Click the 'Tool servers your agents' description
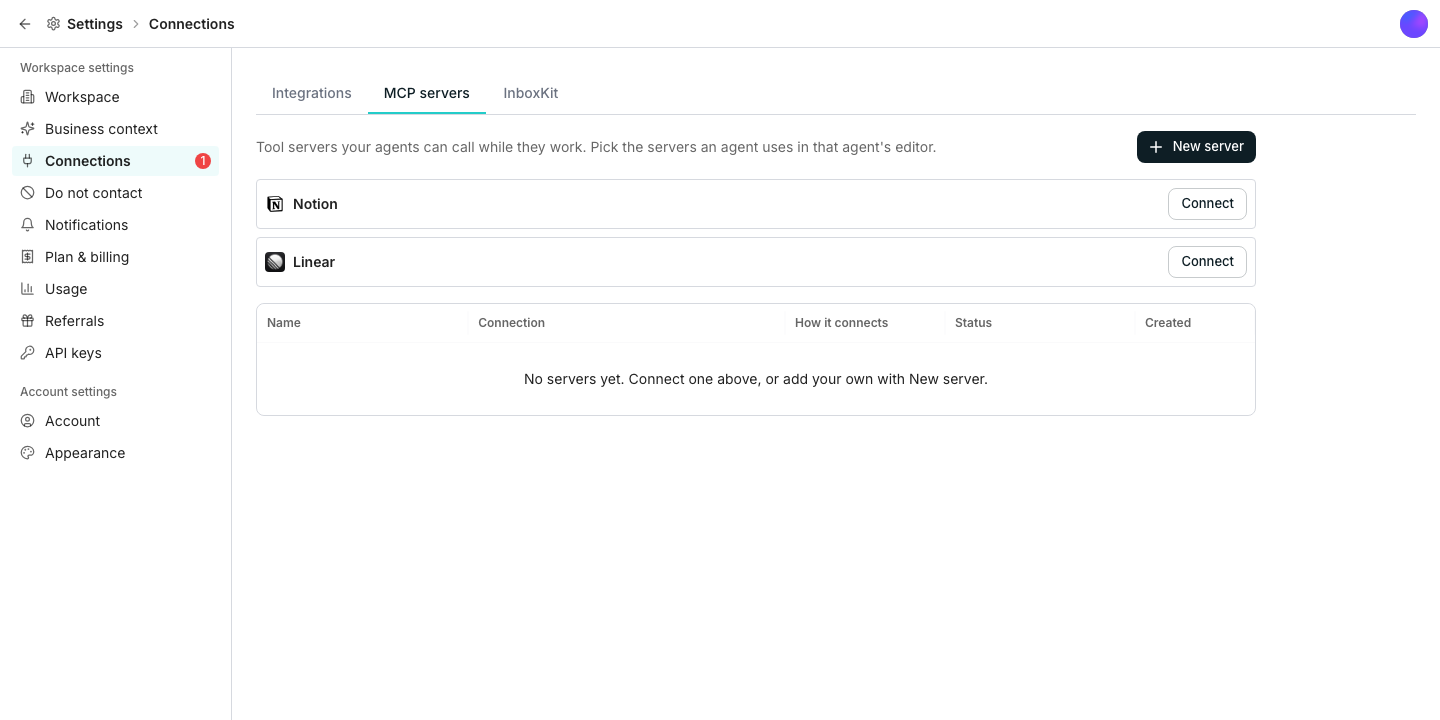Image resolution: width=1440 pixels, height=720 pixels. pos(596,147)
